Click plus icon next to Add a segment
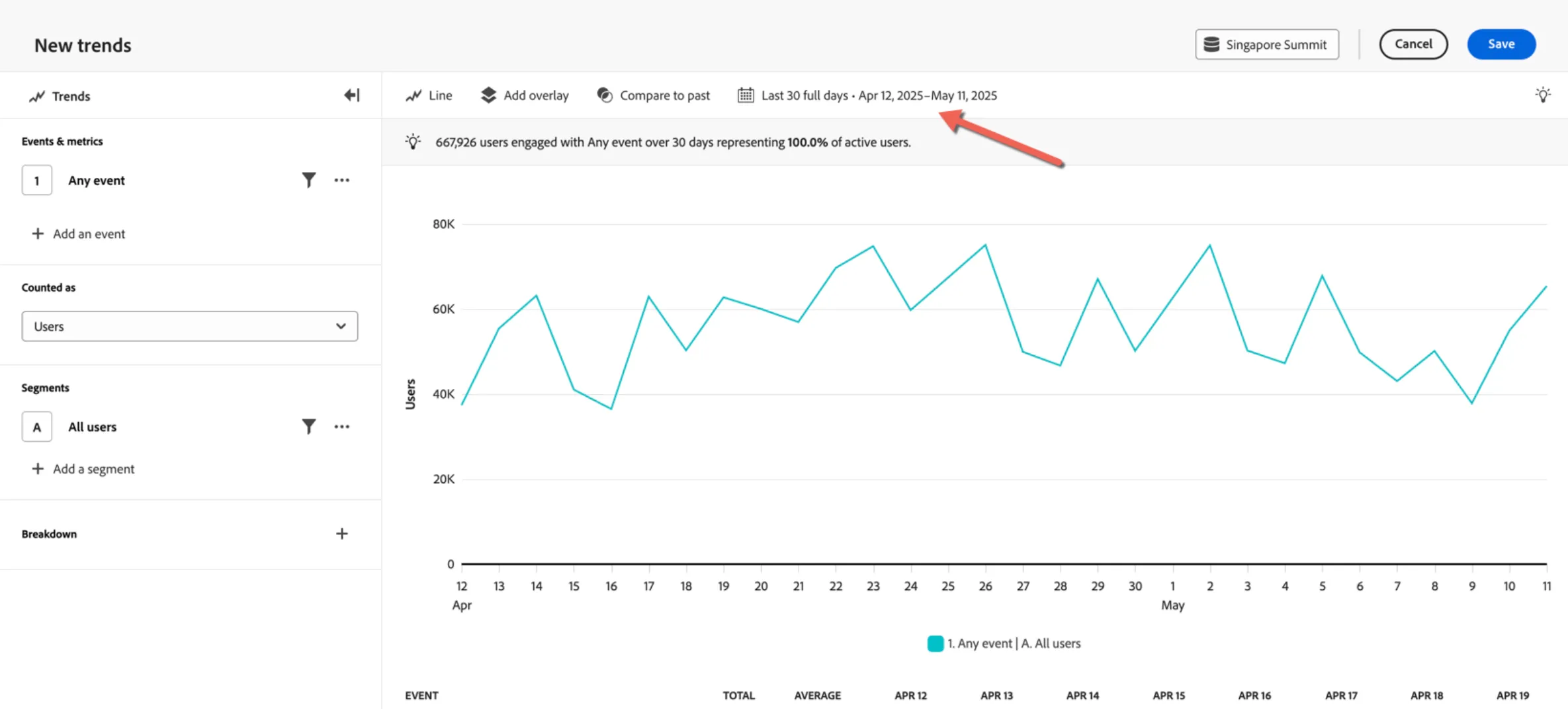 click(x=38, y=469)
